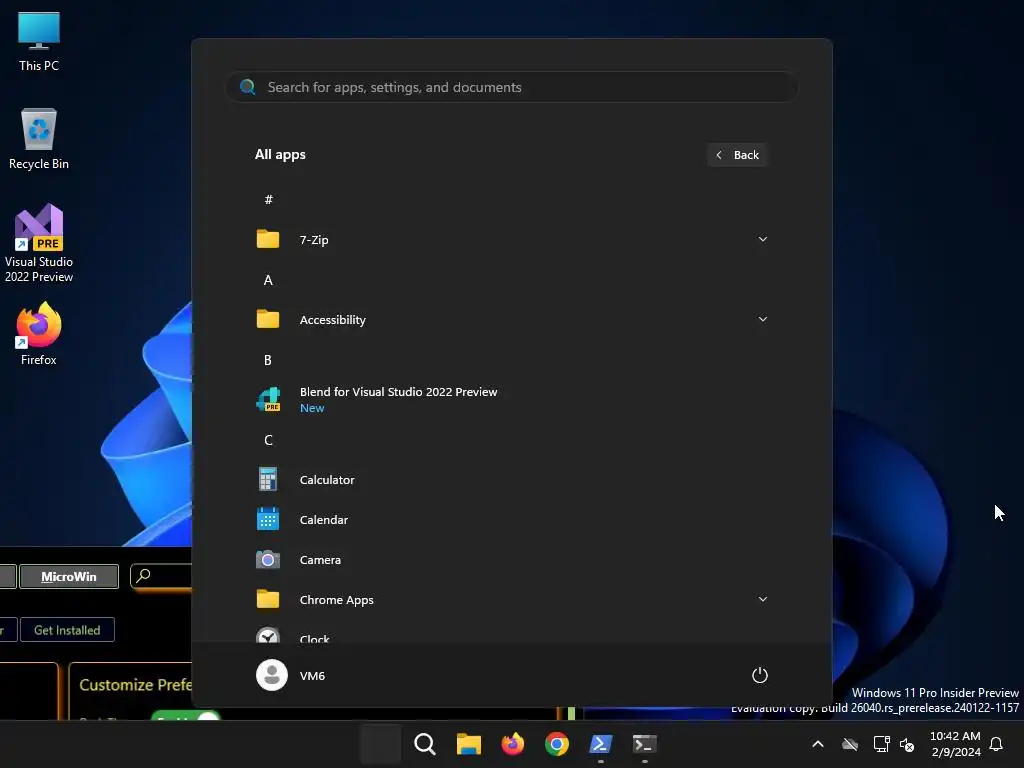This screenshot has width=1024, height=768.
Task: Open the Camera app icon
Action: [268, 560]
